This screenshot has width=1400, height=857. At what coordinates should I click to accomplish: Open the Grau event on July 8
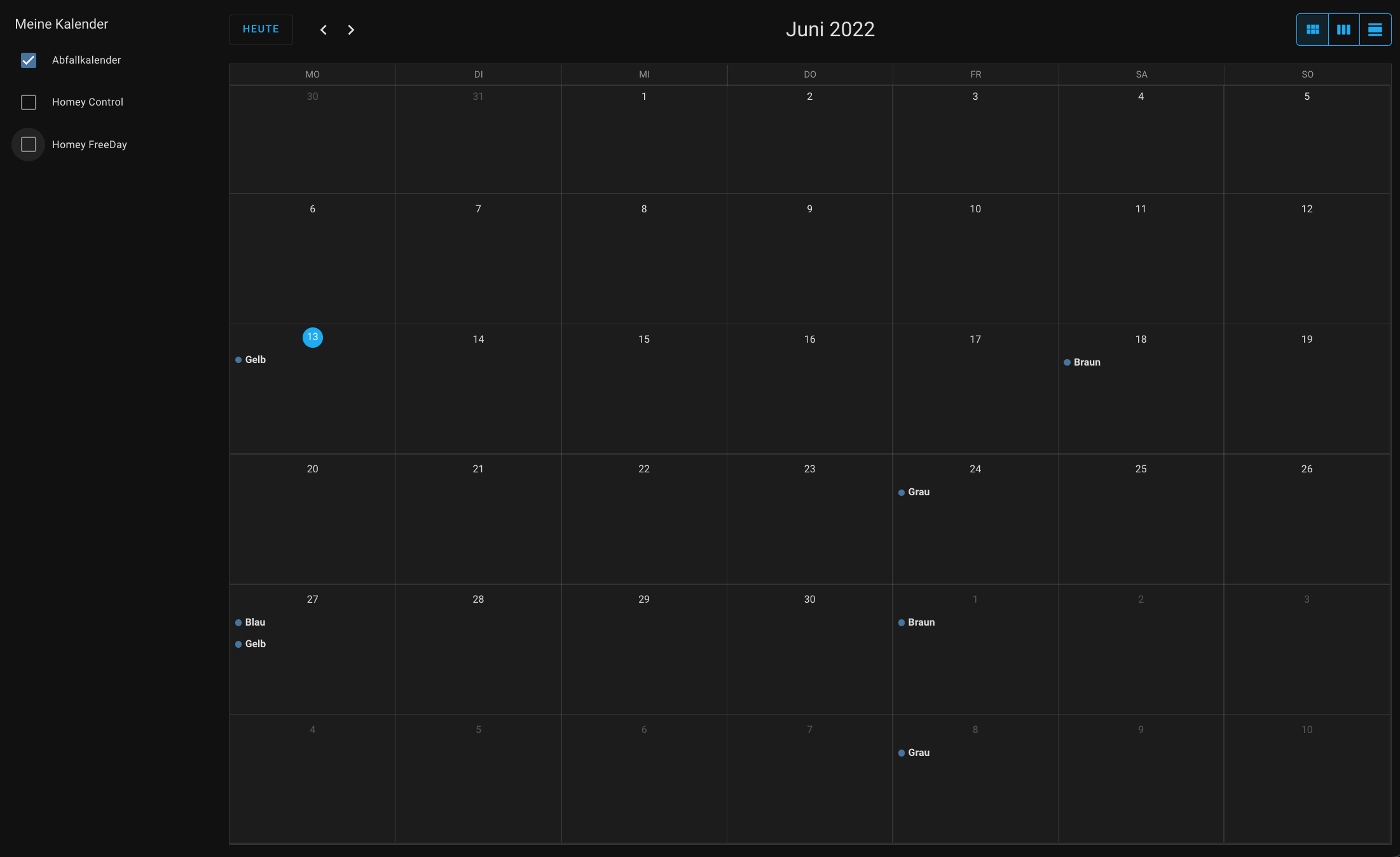(x=918, y=753)
